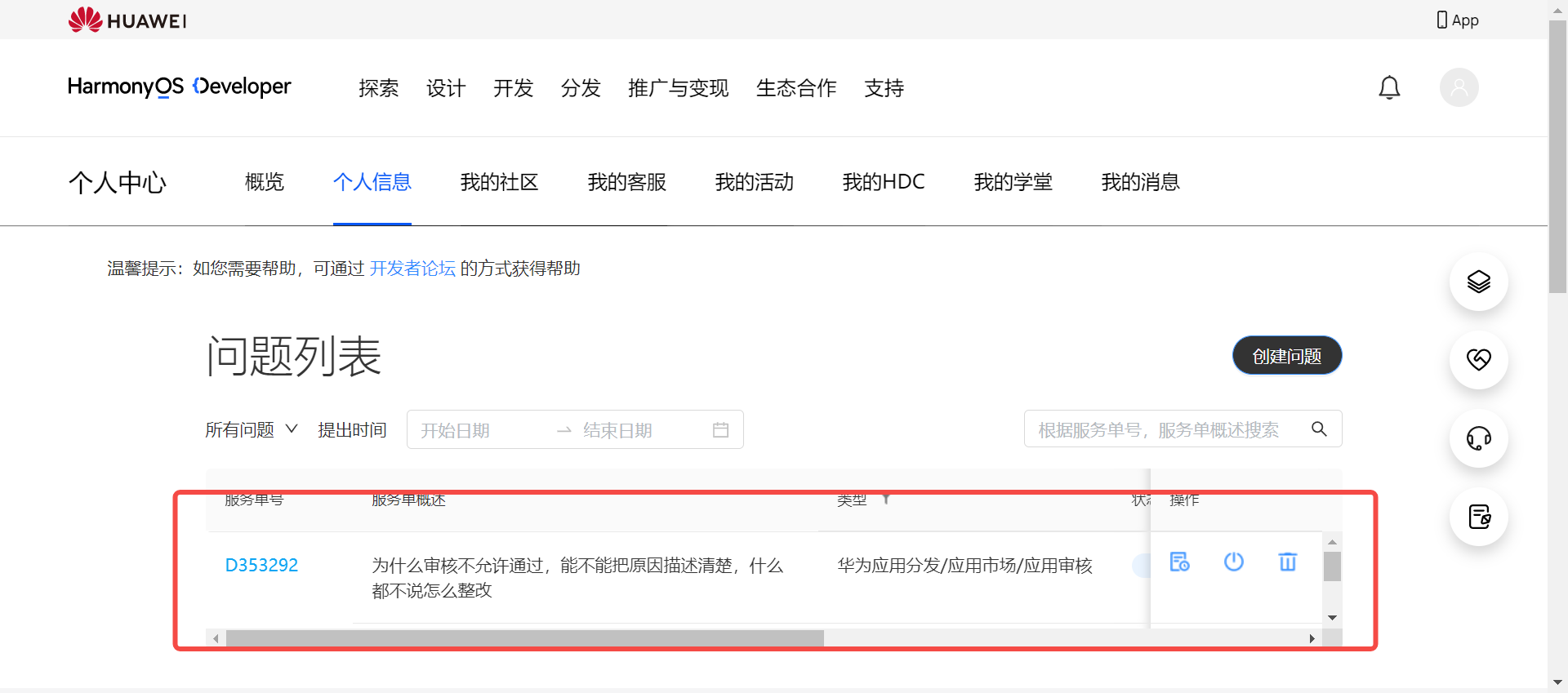Switch to the 我的活动 tab

point(755,182)
